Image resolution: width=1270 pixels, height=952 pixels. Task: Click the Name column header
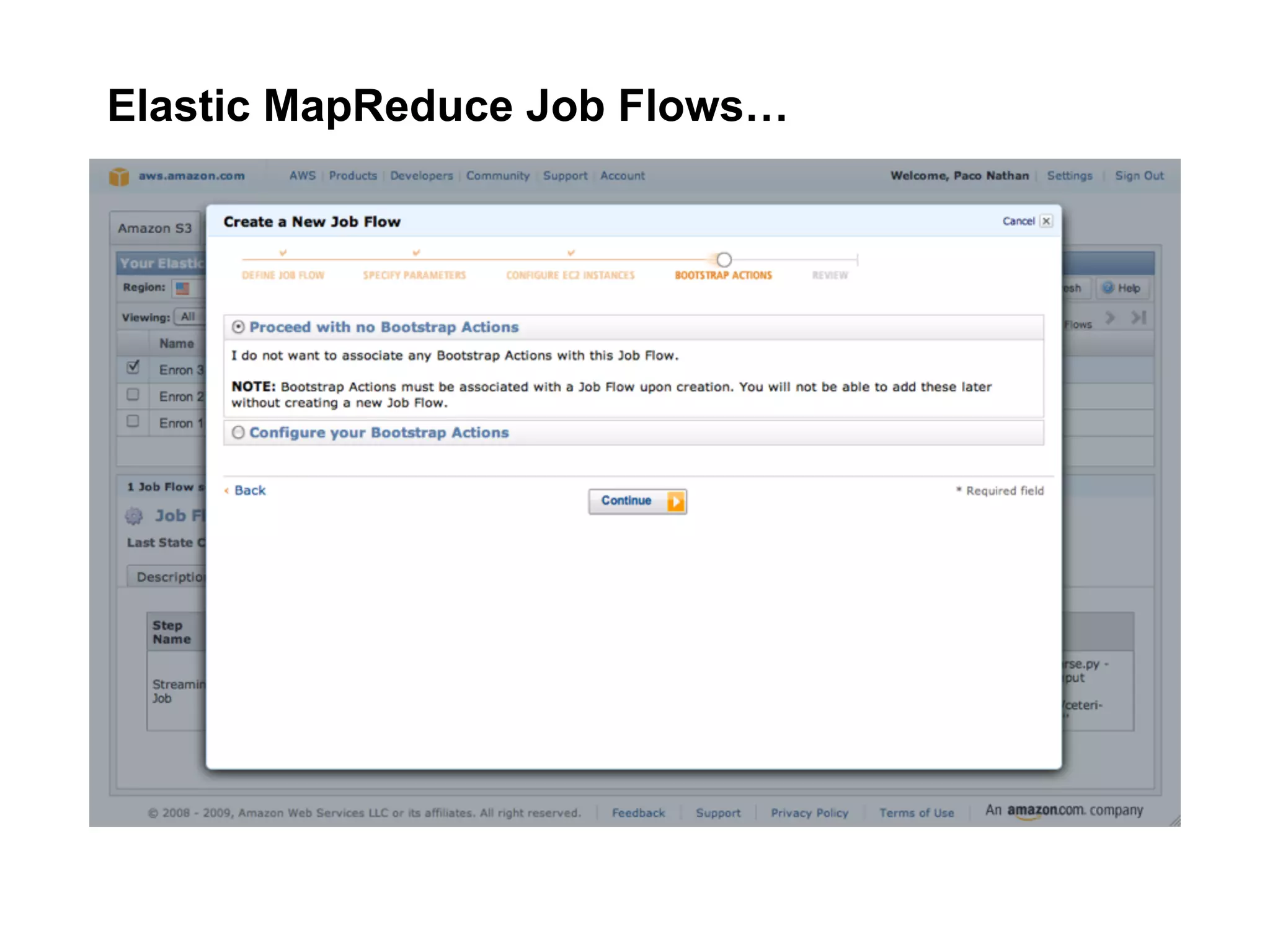point(177,343)
